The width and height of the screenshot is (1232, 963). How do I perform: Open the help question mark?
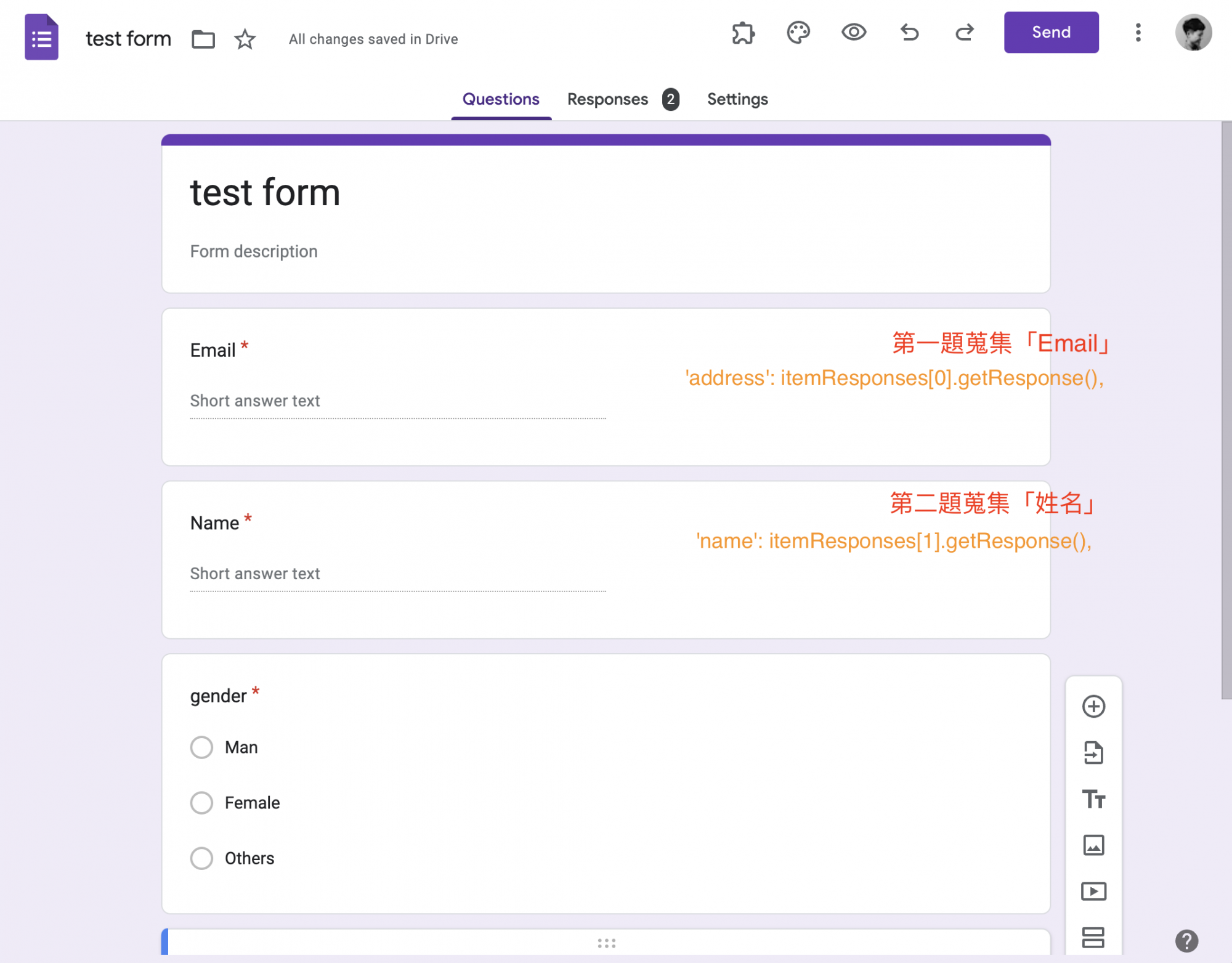pyautogui.click(x=1186, y=941)
